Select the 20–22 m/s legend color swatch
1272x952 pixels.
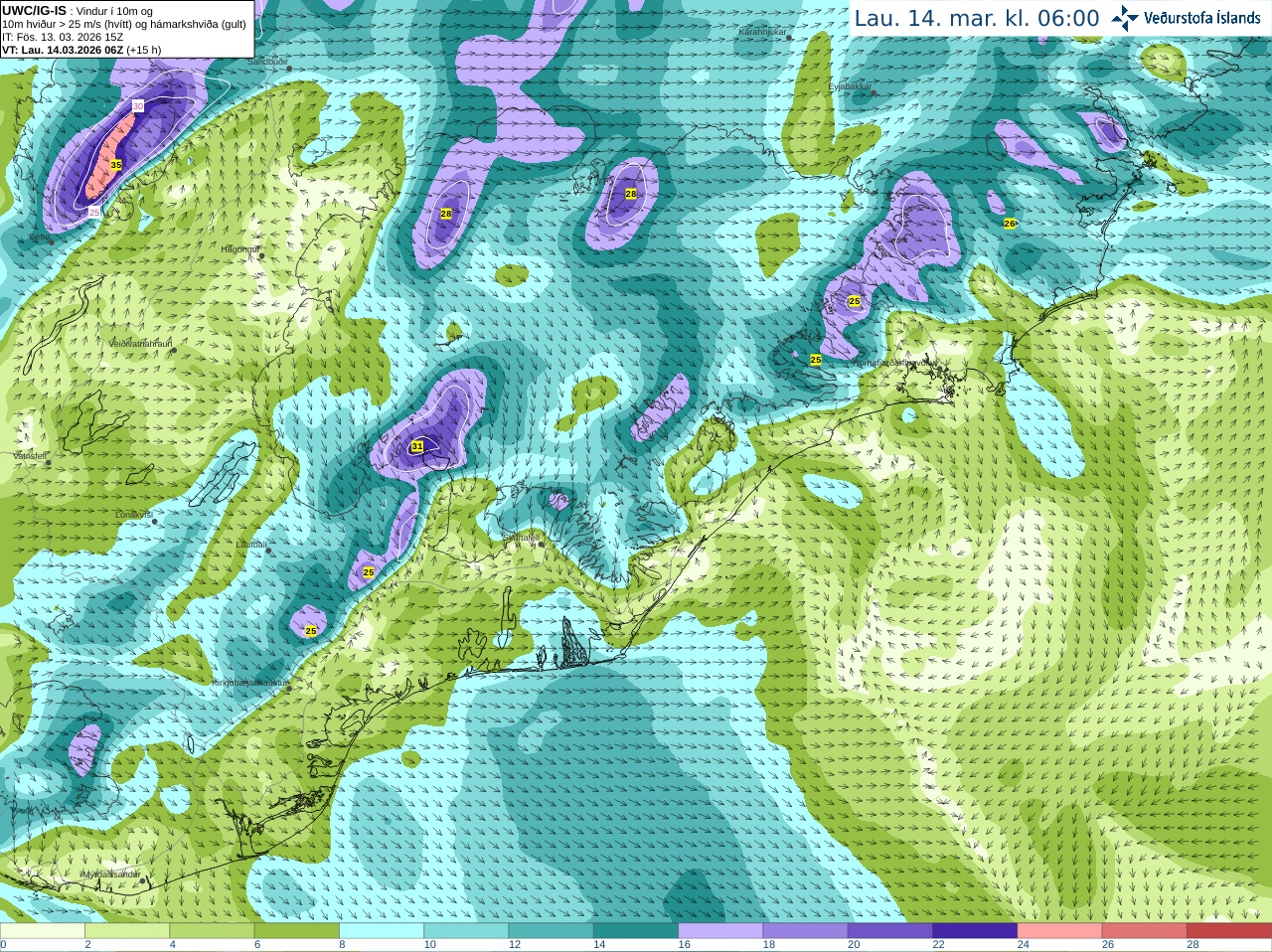click(x=890, y=931)
